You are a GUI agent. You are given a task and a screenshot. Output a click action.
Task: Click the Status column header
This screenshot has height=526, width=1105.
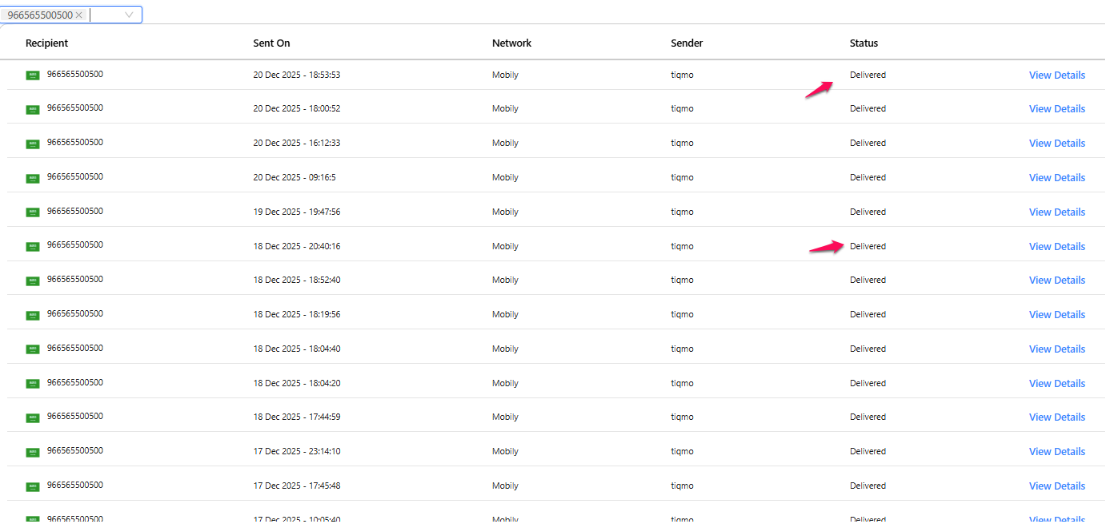tap(863, 43)
